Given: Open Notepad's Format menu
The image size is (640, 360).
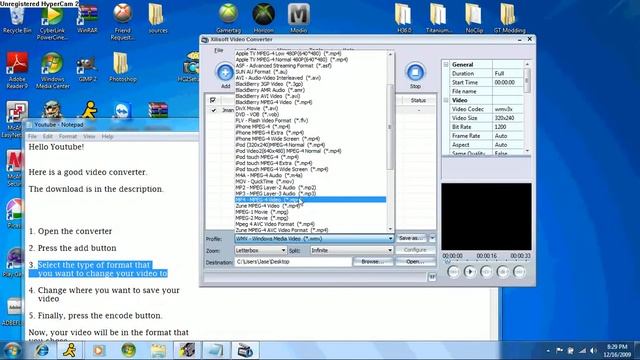Looking at the screenshot, I should (x=68, y=136).
